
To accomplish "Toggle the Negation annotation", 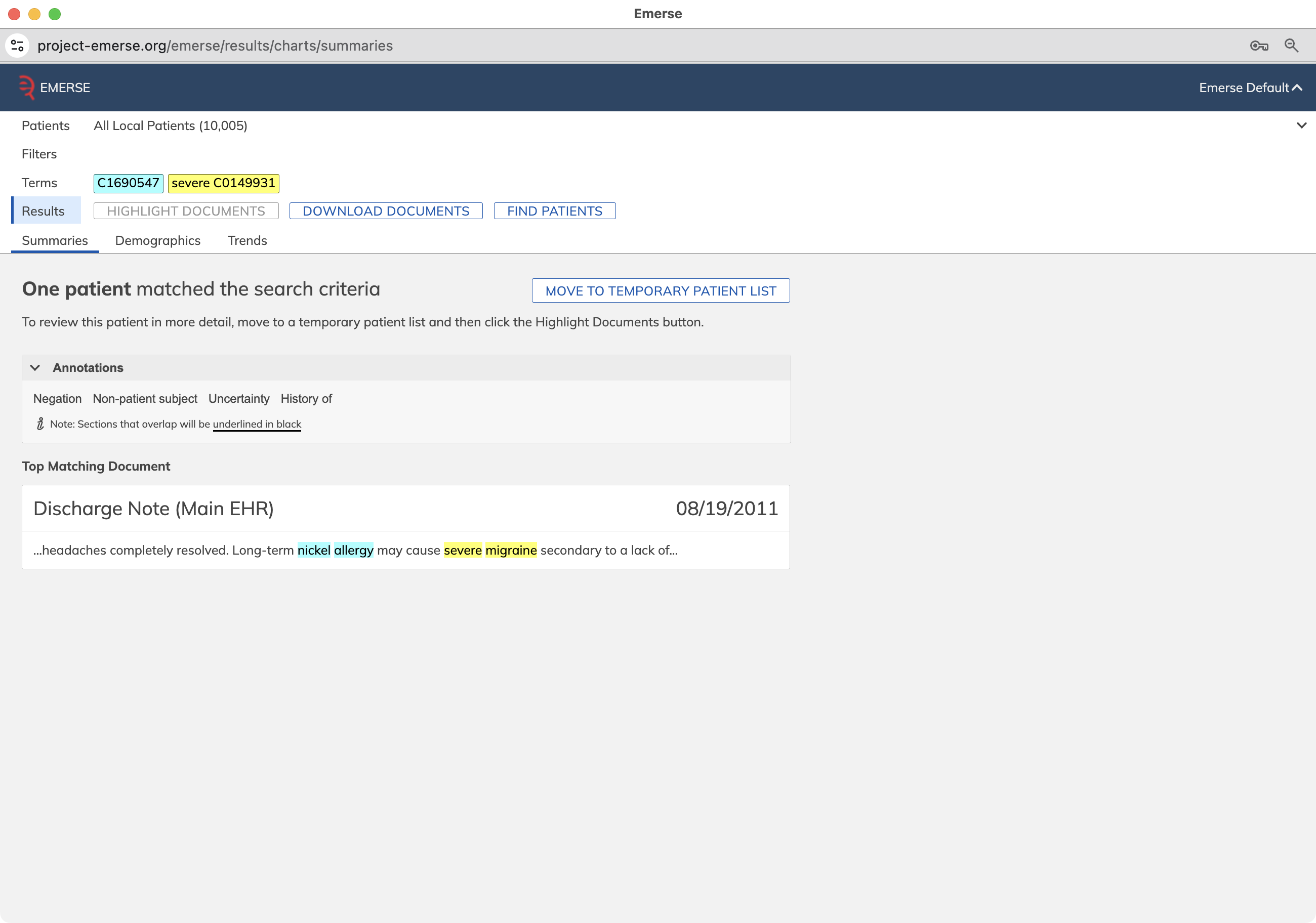I will point(57,399).
